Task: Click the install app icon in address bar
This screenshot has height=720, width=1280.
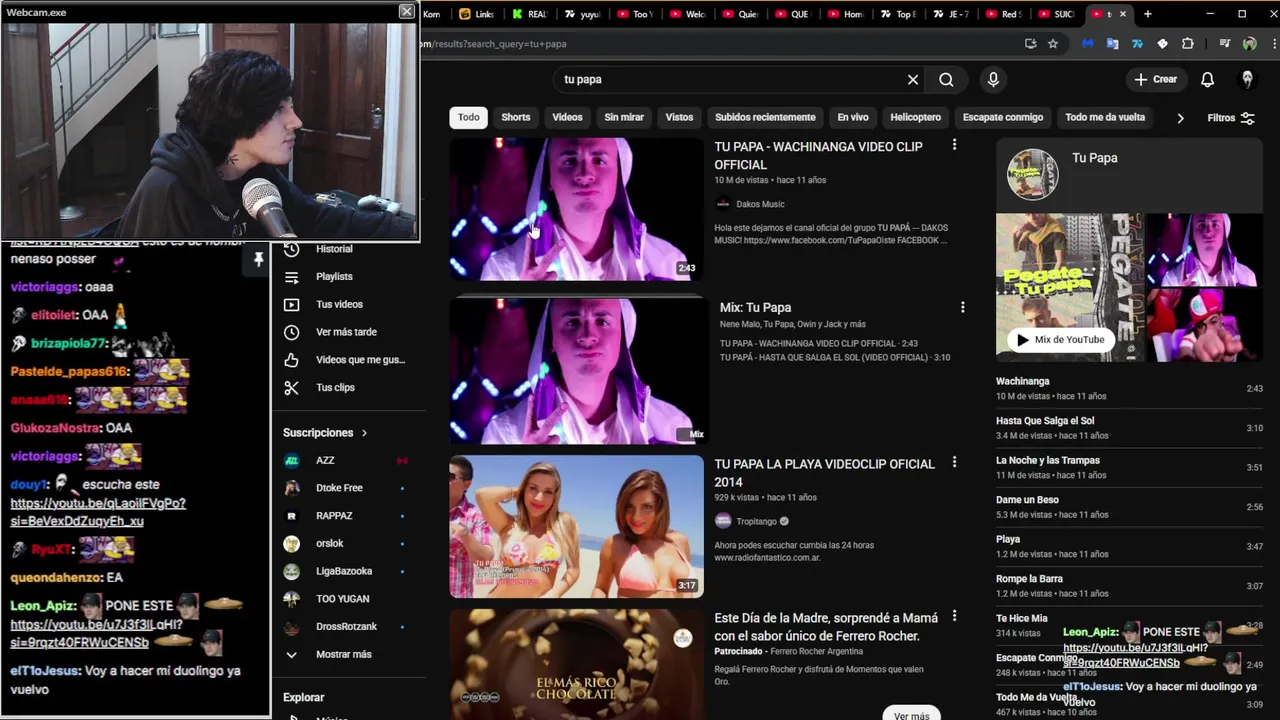Action: tap(1031, 44)
